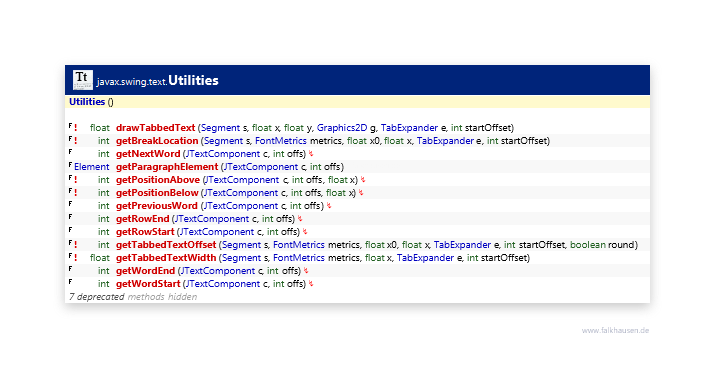This screenshot has height=376, width=706.
Task: Click the red exclamation mark beside drawTabbedText
Action: tap(76, 128)
